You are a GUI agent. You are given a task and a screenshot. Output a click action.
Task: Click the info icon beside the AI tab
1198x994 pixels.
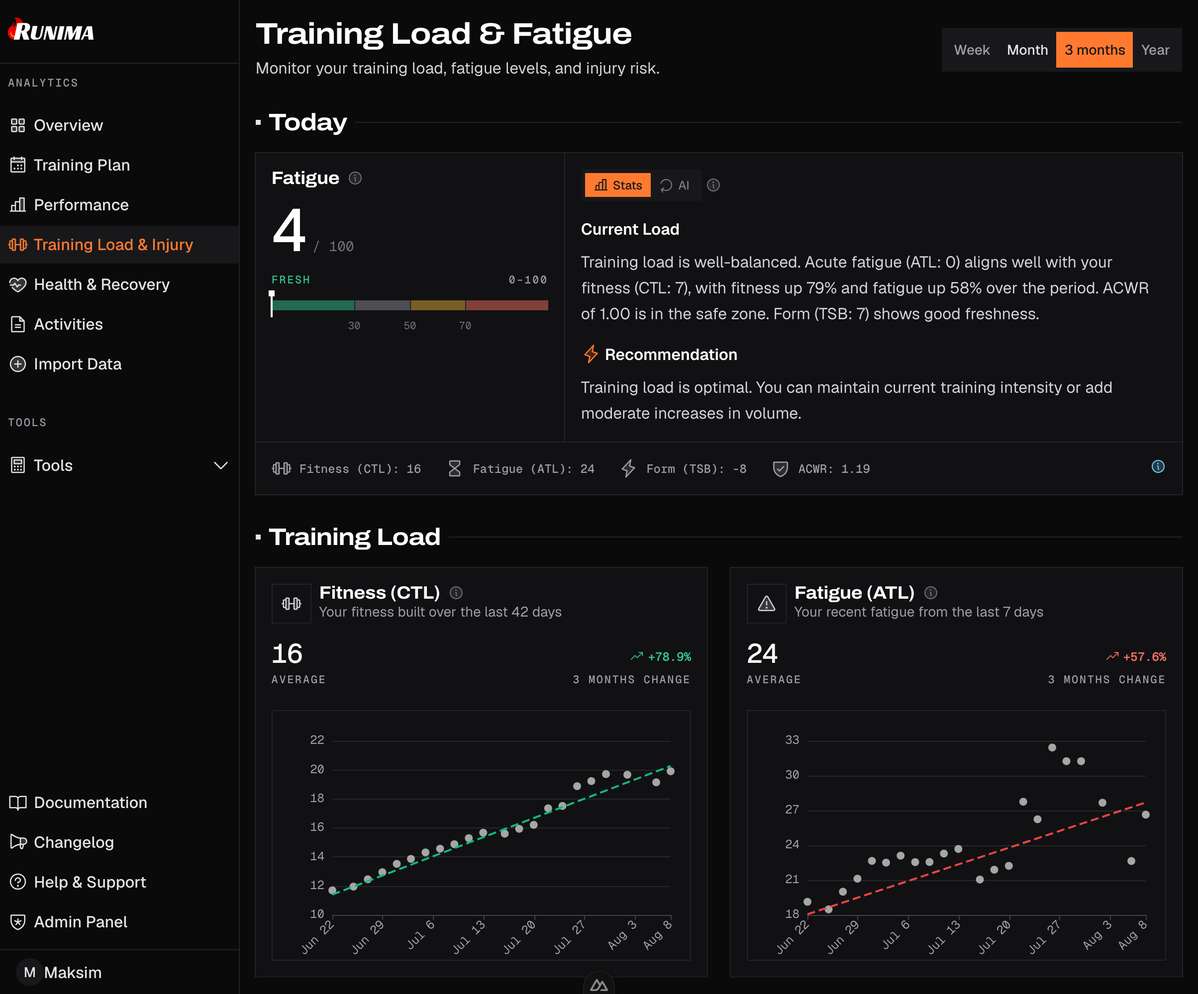(x=713, y=185)
